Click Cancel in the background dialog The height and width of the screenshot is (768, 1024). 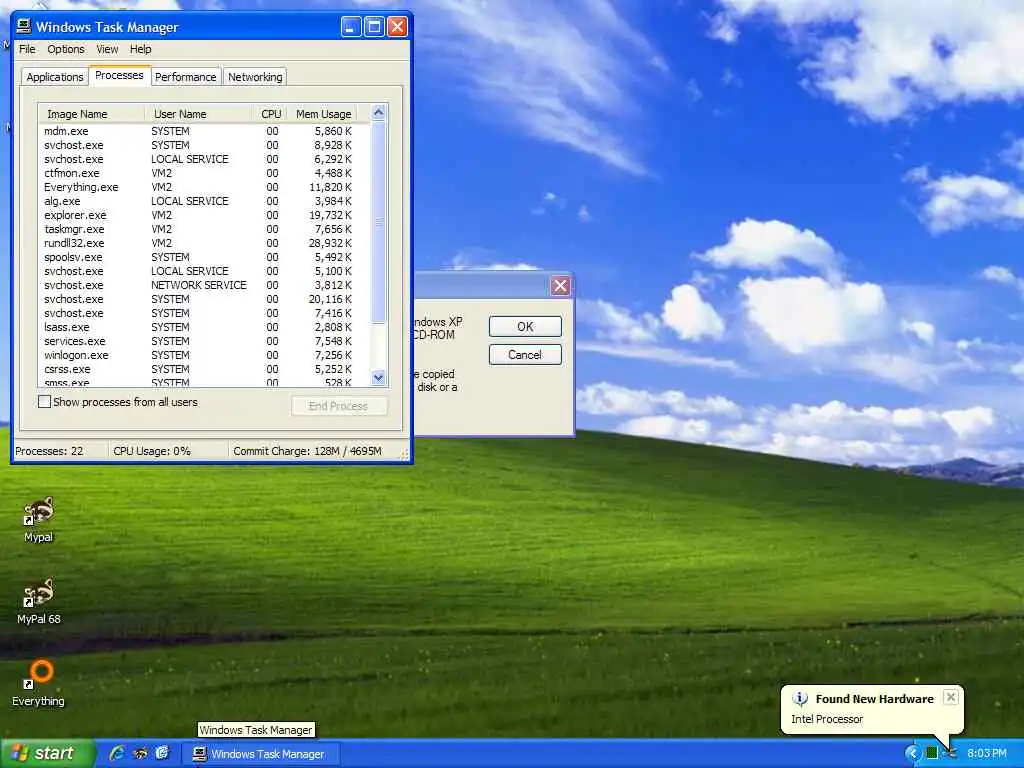525,355
